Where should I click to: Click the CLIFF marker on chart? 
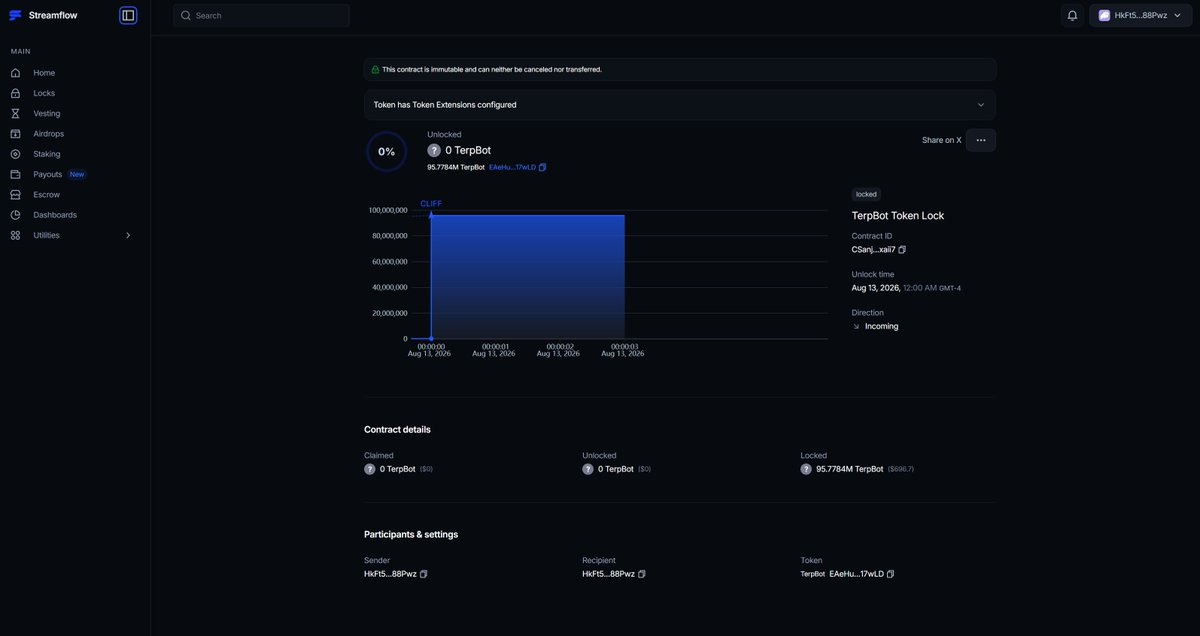[x=431, y=204]
